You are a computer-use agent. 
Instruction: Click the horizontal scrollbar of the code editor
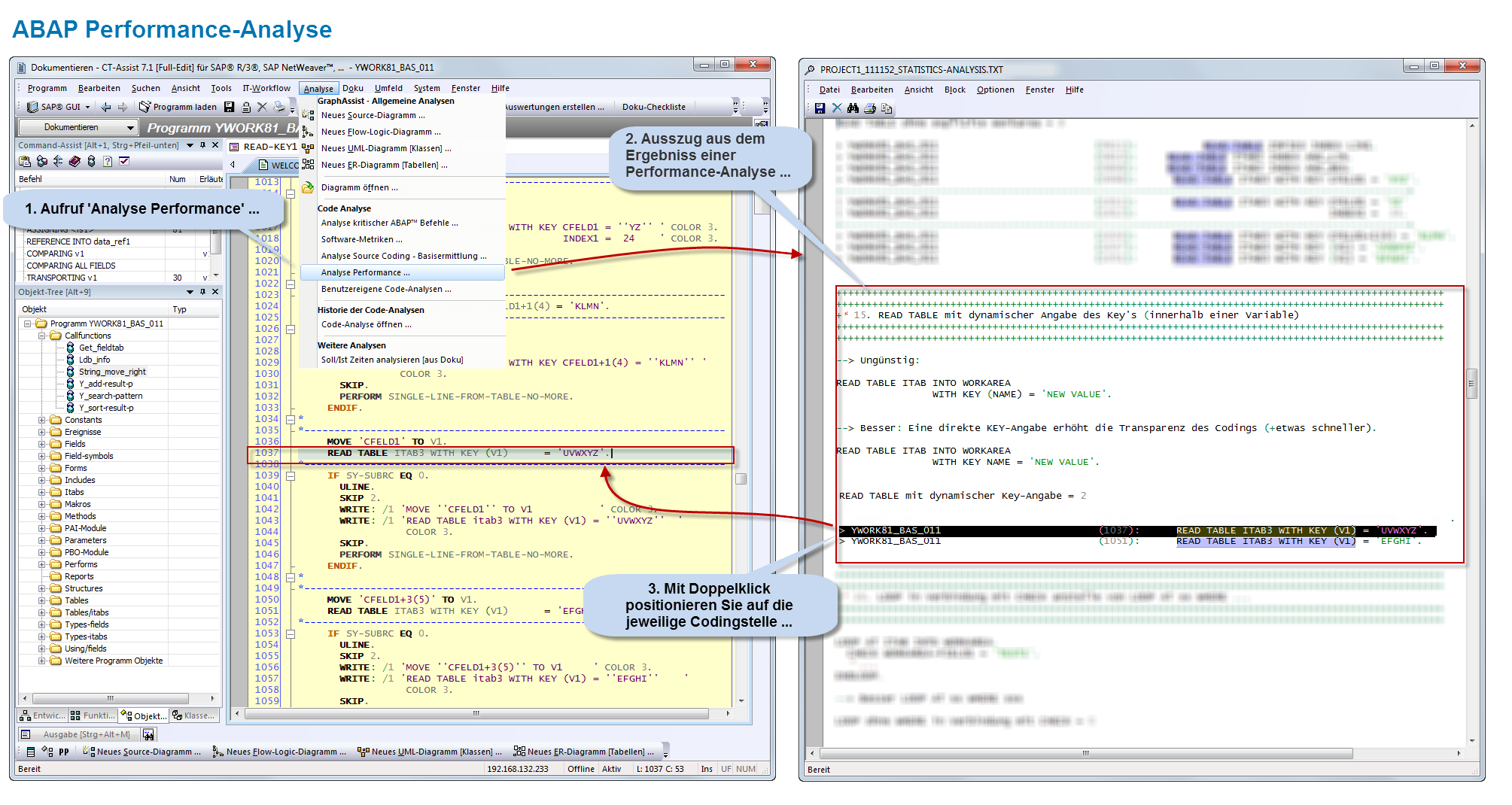tap(476, 713)
